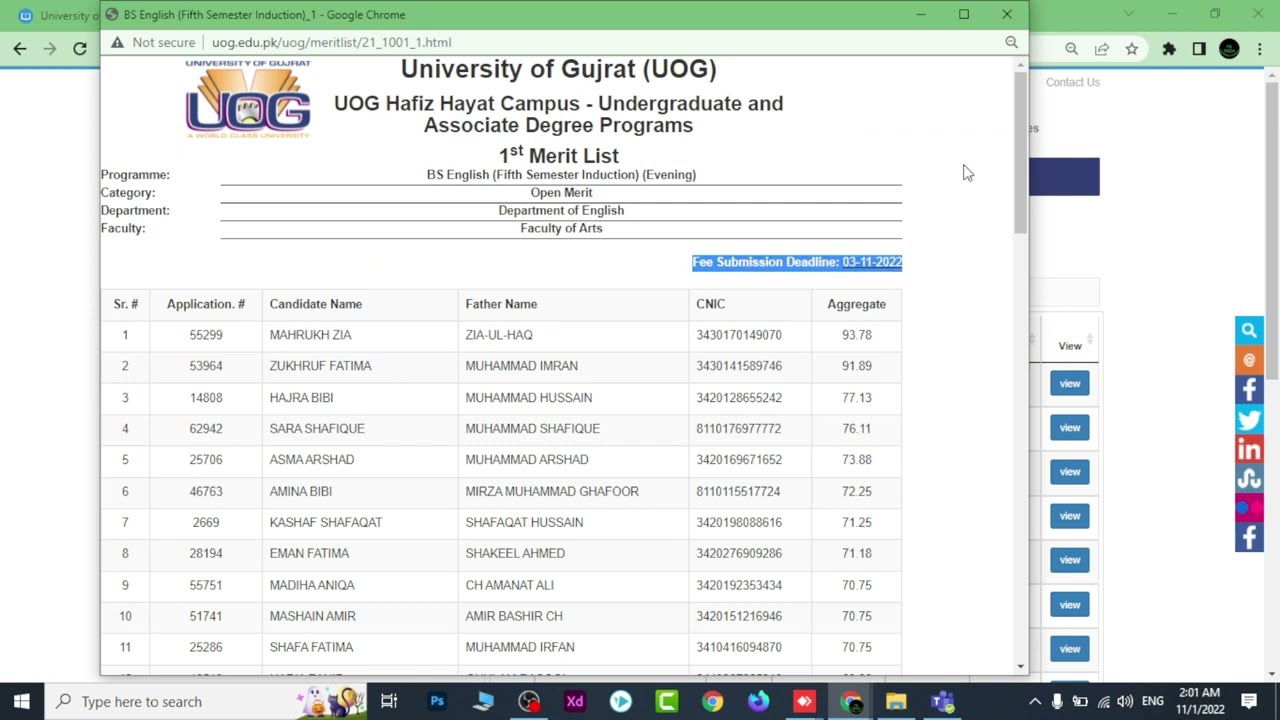Image resolution: width=1280 pixels, height=720 pixels.
Task: Bookmark this page with the star icon
Action: pyautogui.click(x=1131, y=48)
